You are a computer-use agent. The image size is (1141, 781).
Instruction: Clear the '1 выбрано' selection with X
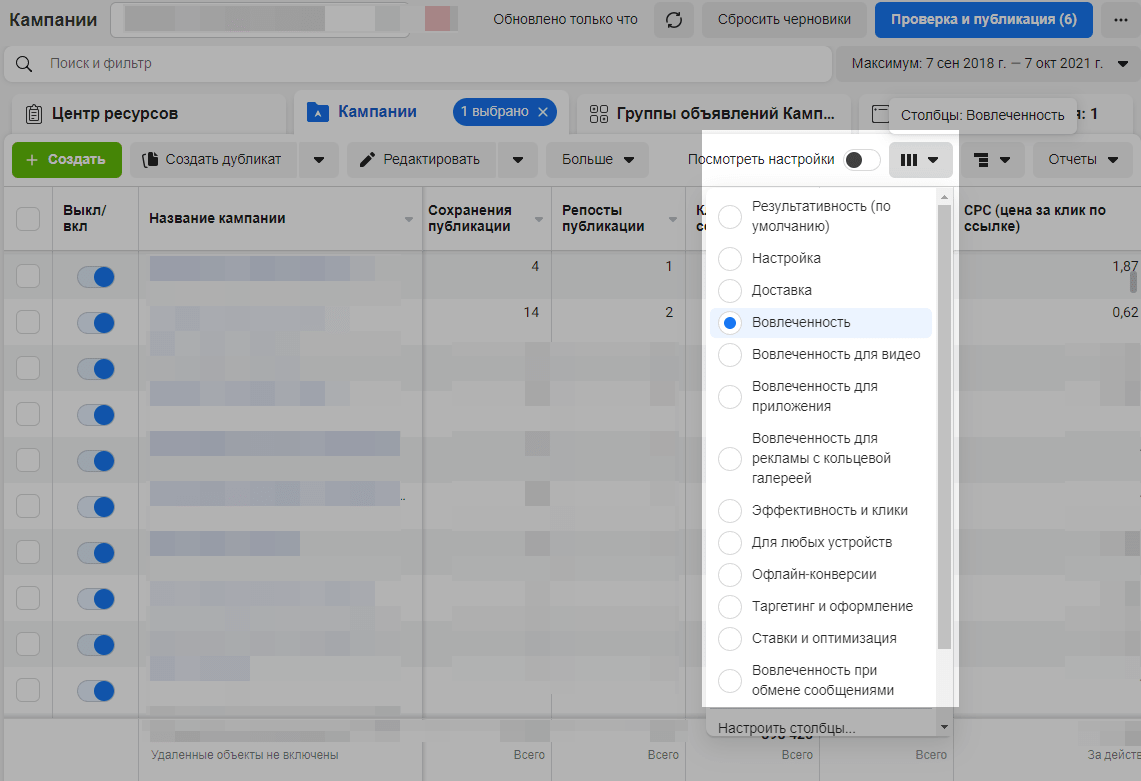click(543, 112)
